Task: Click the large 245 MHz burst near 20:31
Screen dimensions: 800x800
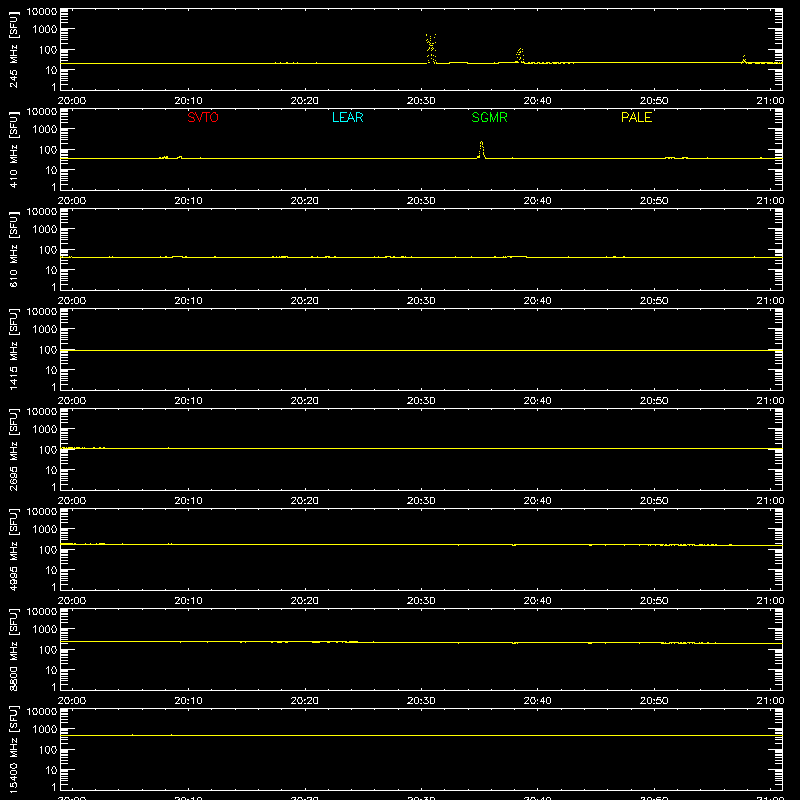Action: pos(431,48)
